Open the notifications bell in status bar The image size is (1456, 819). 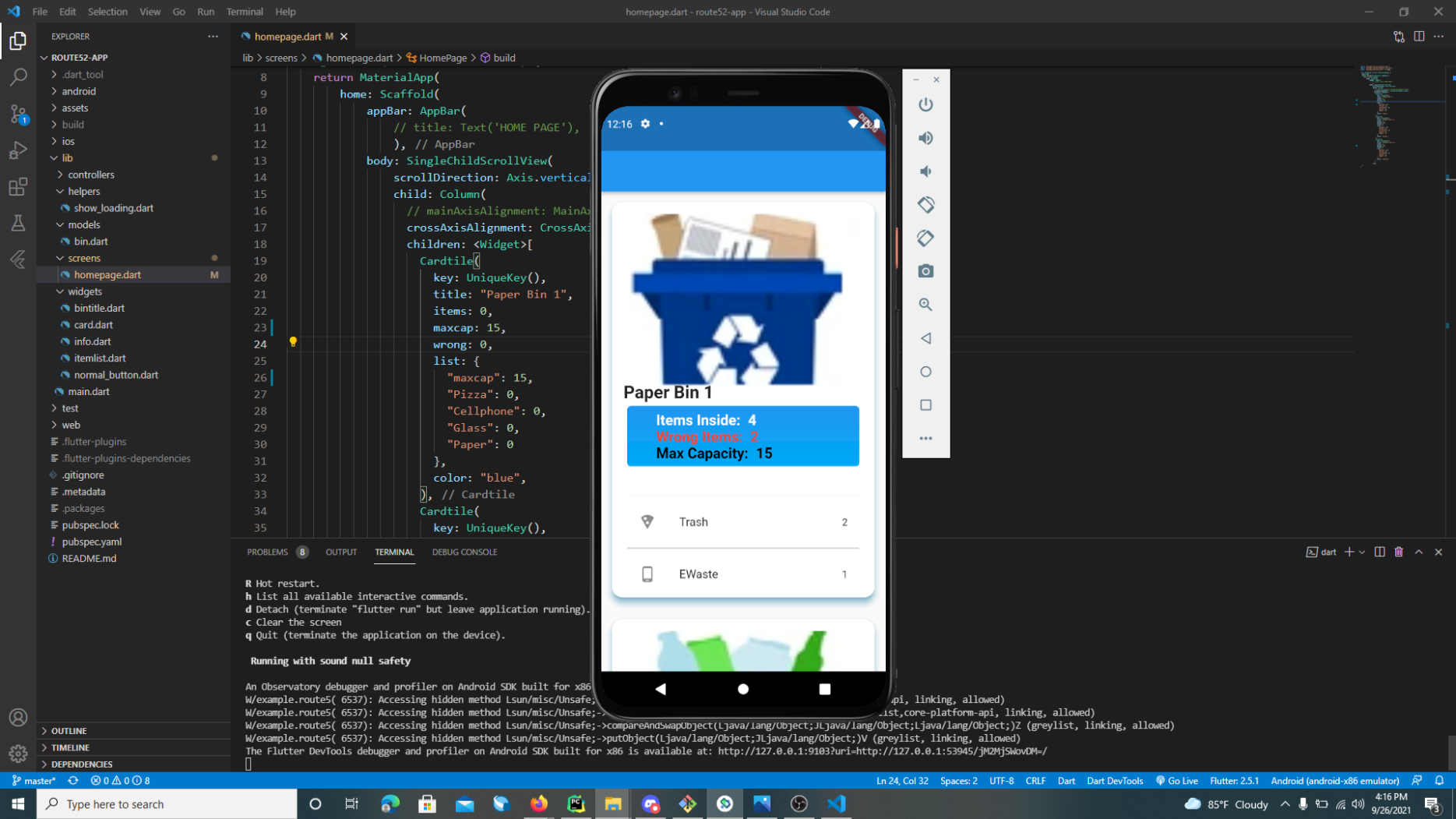coord(1439,781)
